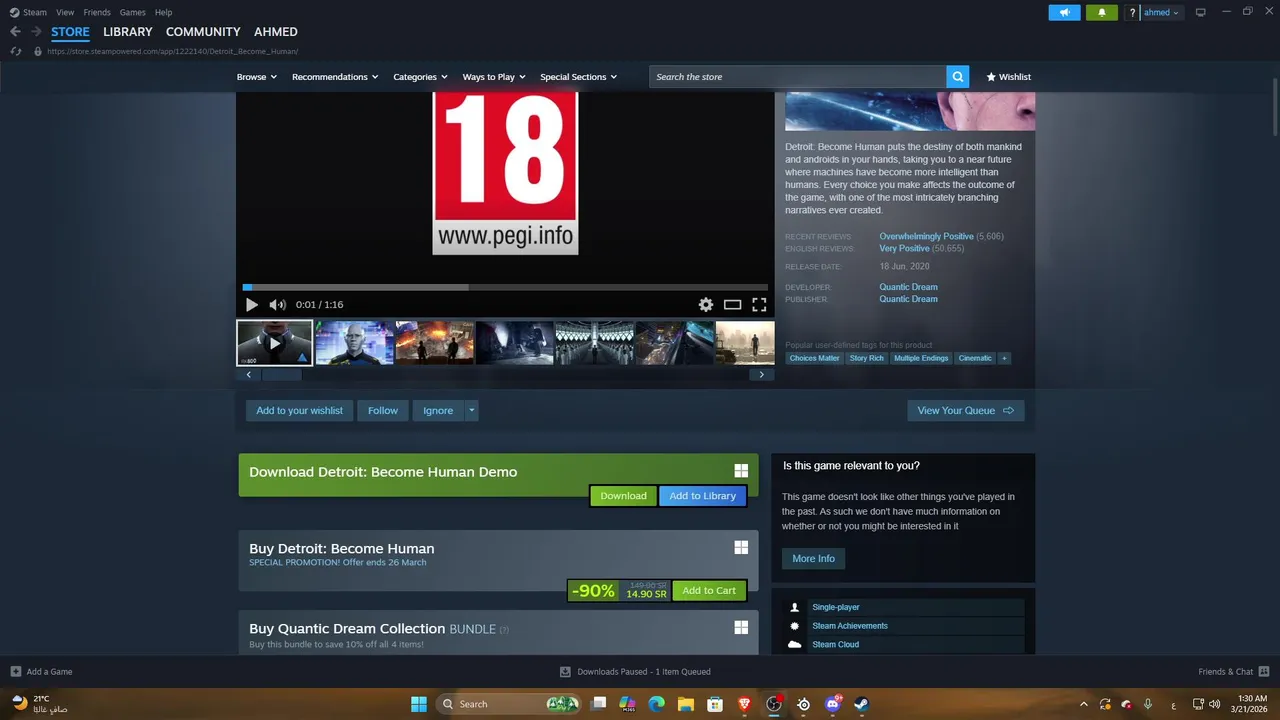Open the AHMED profile tab
Screen dimensions: 1280x720
tap(276, 32)
